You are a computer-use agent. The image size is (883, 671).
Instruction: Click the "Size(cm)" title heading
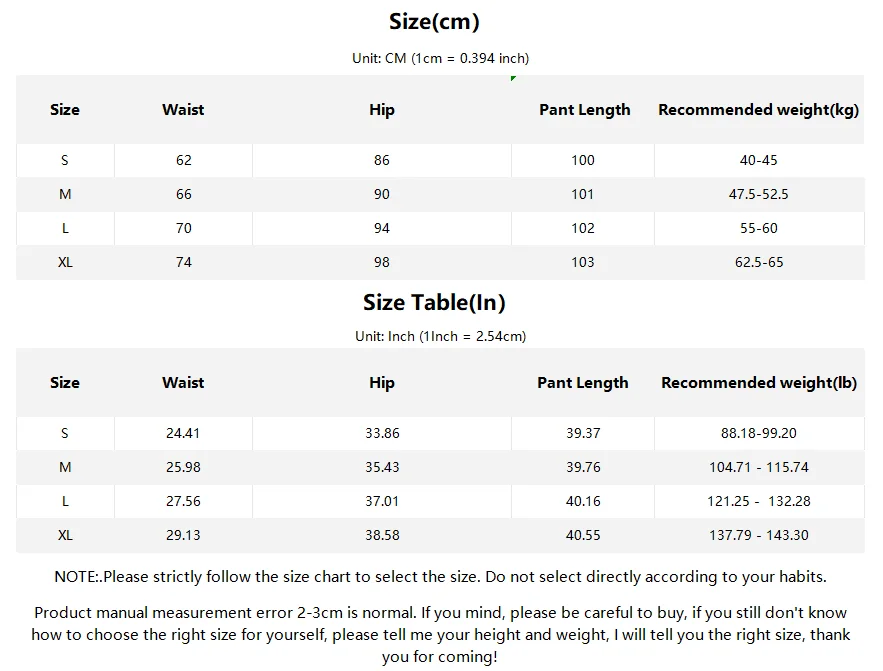pos(434,21)
